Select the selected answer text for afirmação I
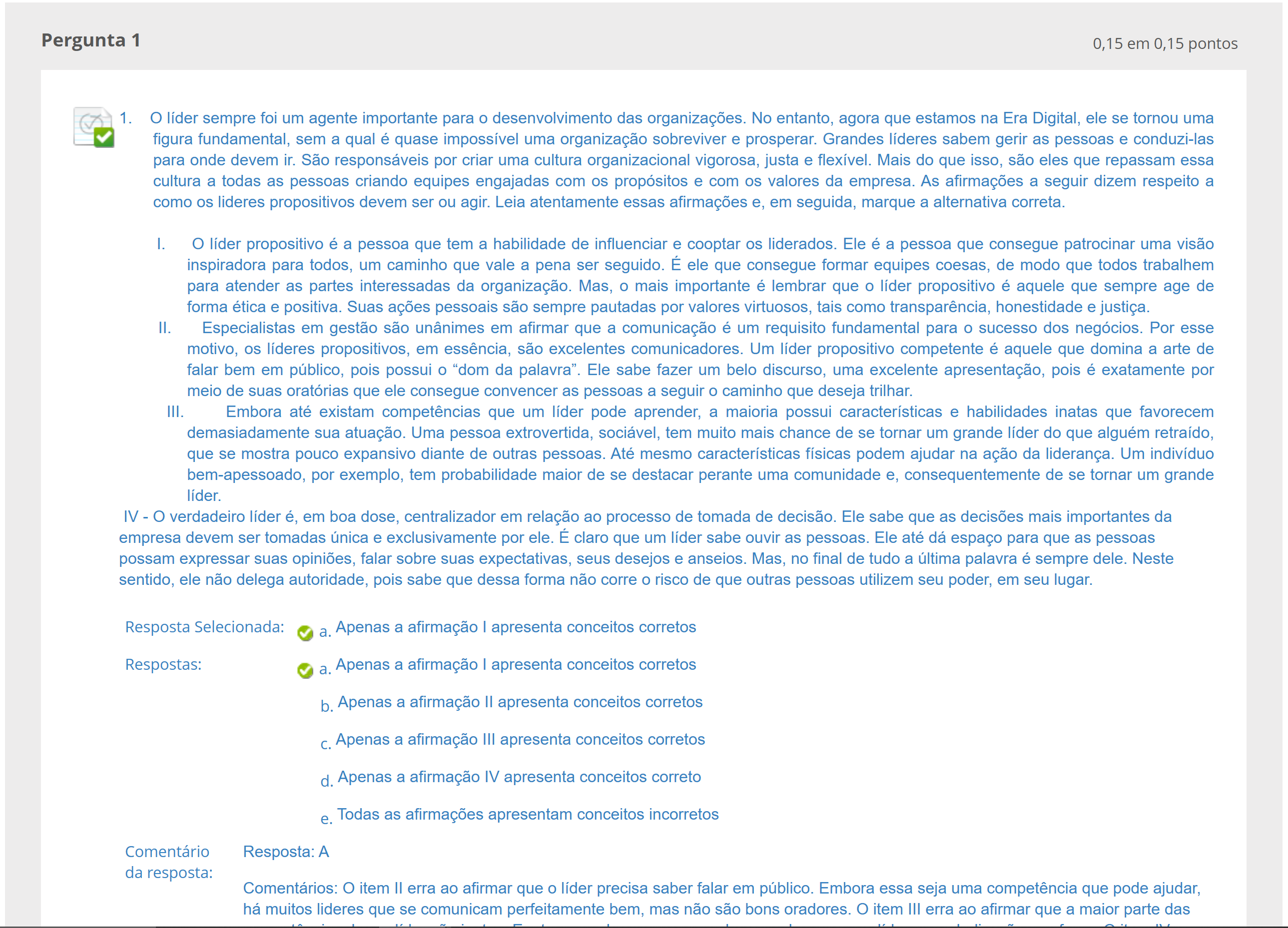Image resolution: width=1288 pixels, height=928 pixels. click(515, 627)
